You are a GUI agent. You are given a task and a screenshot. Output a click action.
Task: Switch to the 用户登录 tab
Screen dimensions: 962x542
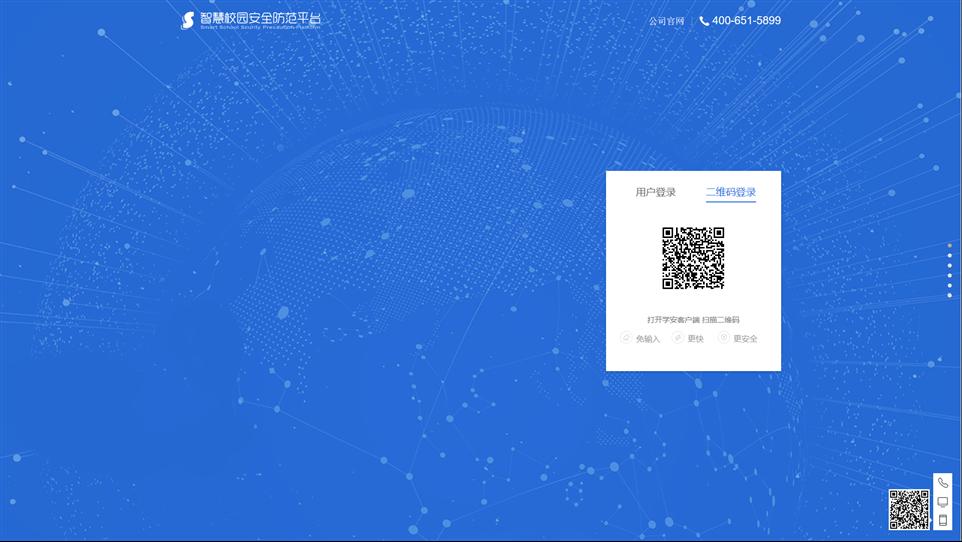655,192
